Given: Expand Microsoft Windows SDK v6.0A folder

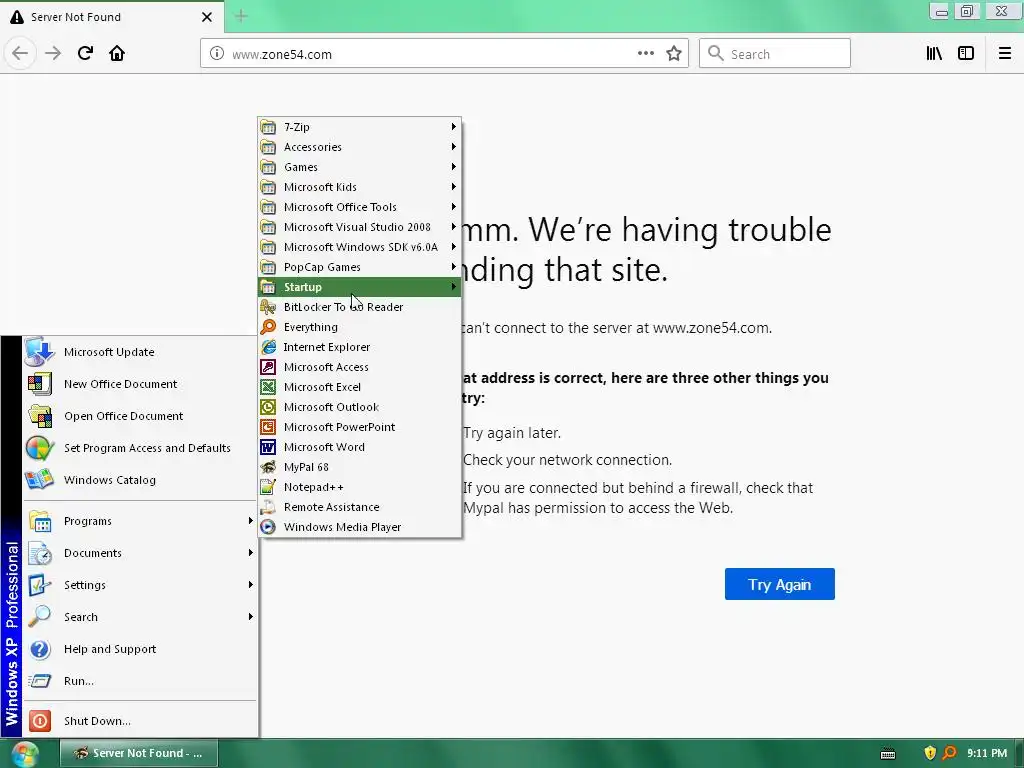Looking at the screenshot, I should coord(360,247).
